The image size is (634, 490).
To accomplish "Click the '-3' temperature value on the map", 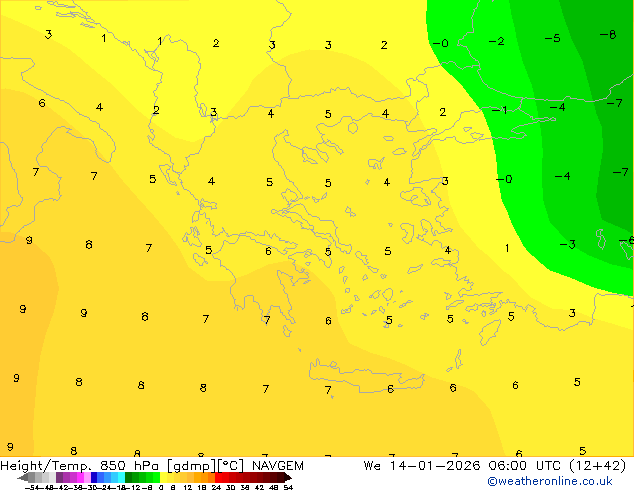I will click(x=568, y=245).
